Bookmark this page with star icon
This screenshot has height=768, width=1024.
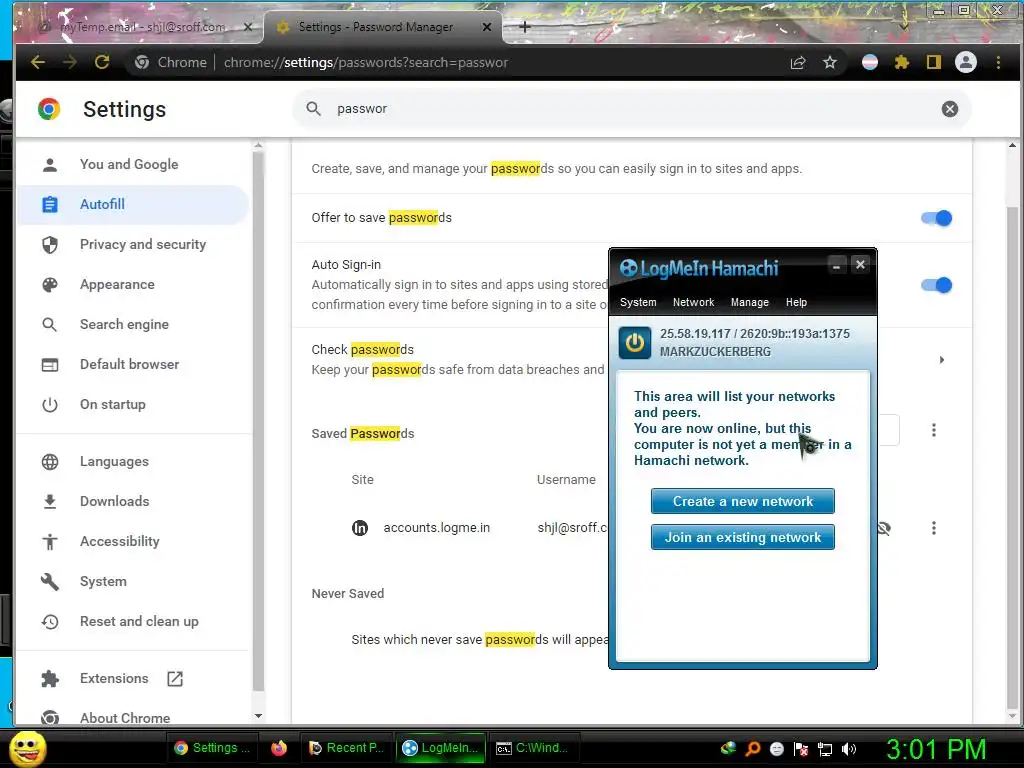829,63
